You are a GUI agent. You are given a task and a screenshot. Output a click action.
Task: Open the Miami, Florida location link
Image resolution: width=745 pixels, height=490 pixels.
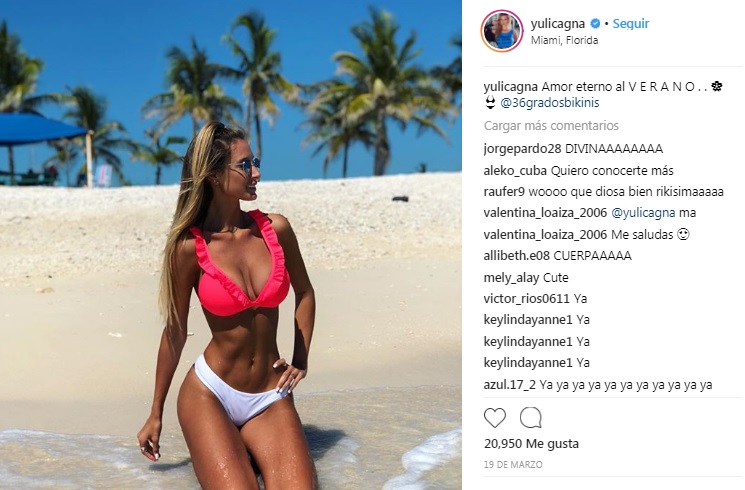point(564,40)
